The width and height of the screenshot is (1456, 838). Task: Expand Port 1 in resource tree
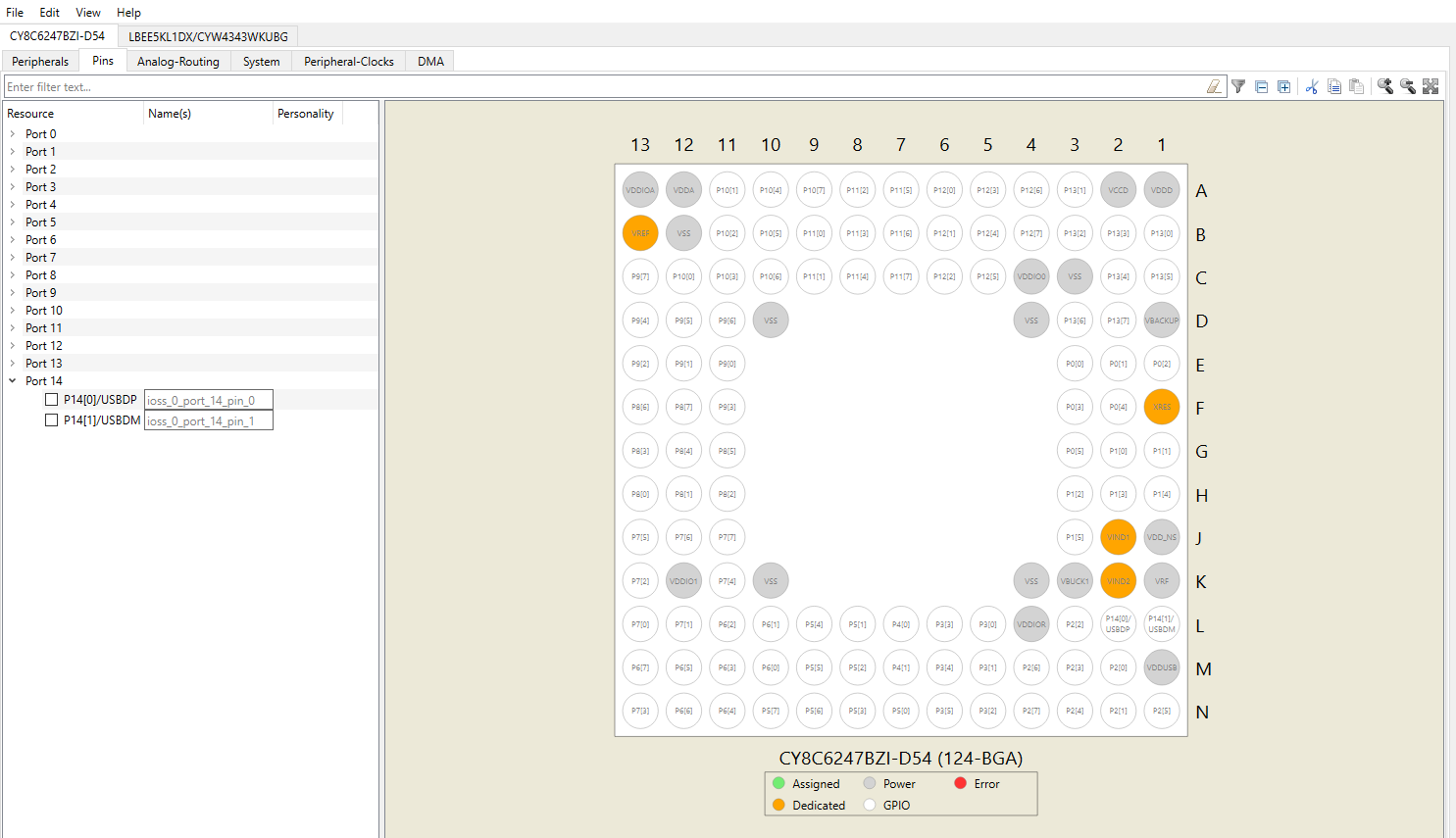tap(12, 152)
